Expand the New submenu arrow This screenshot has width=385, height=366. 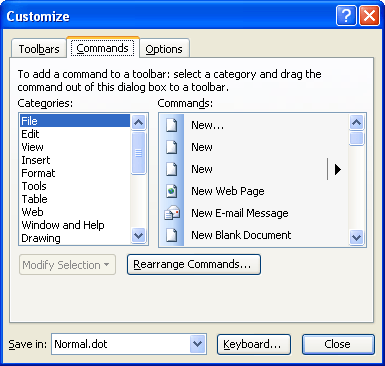coord(338,169)
